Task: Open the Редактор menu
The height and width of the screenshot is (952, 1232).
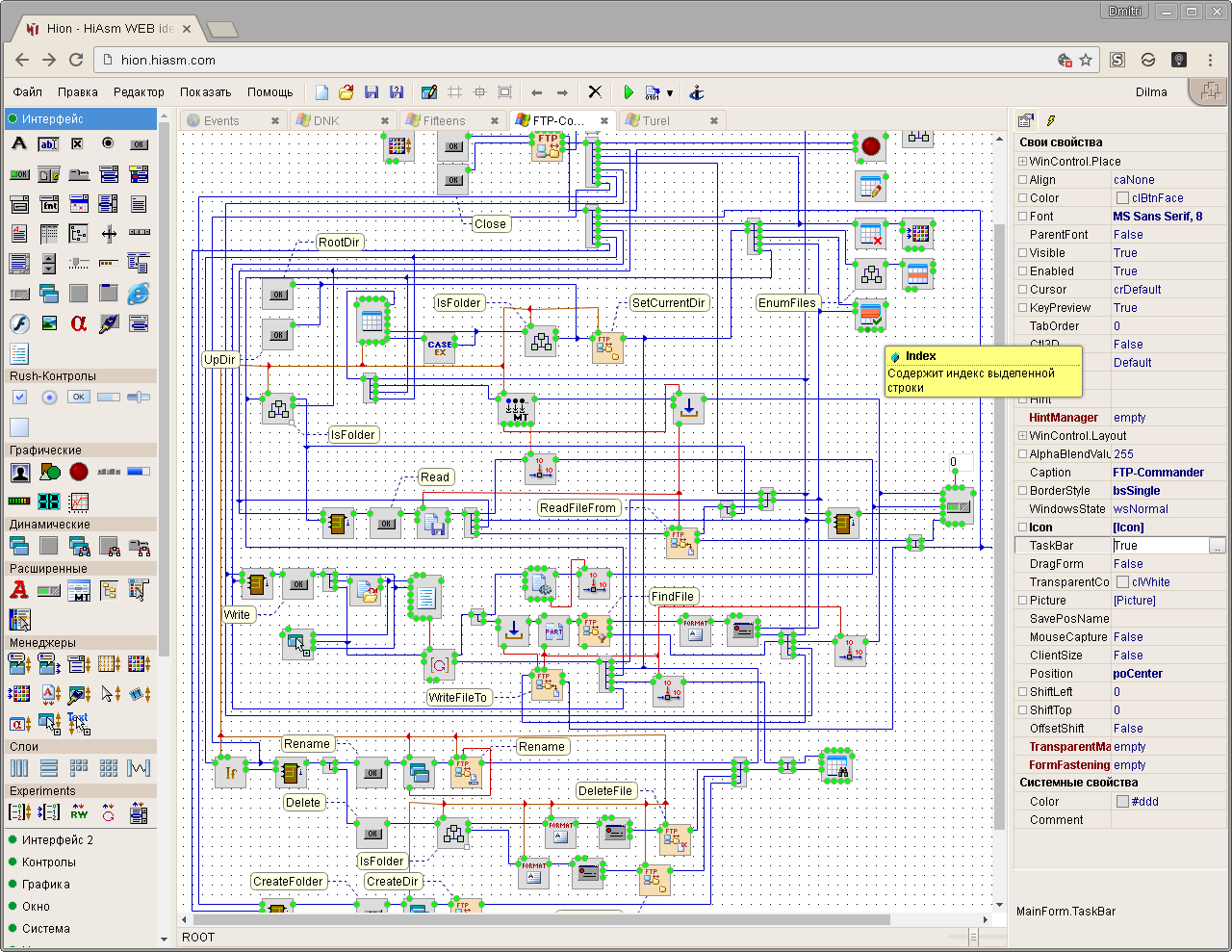Action: pos(139,92)
